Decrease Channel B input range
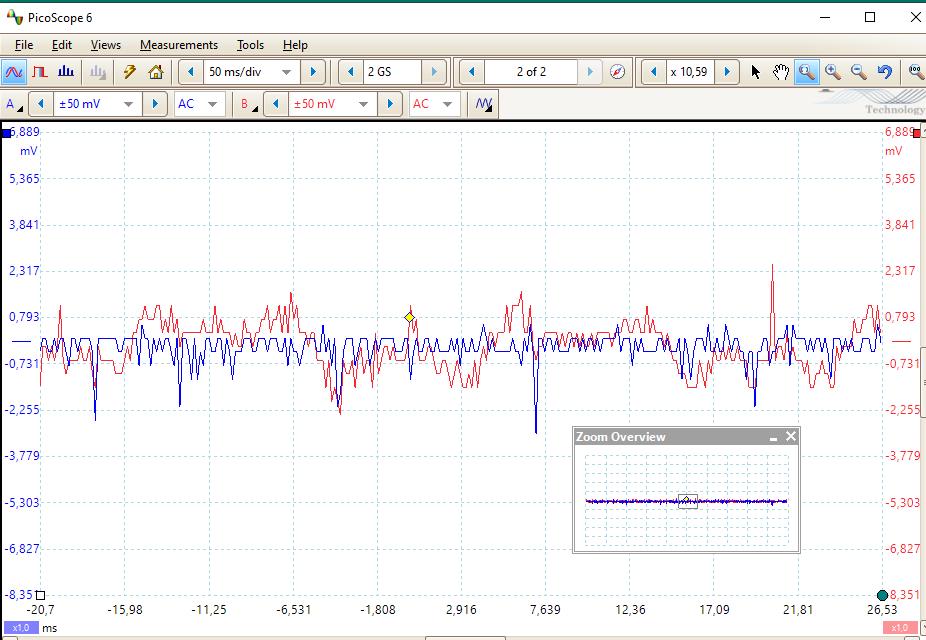The width and height of the screenshot is (926, 640). pyautogui.click(x=275, y=104)
